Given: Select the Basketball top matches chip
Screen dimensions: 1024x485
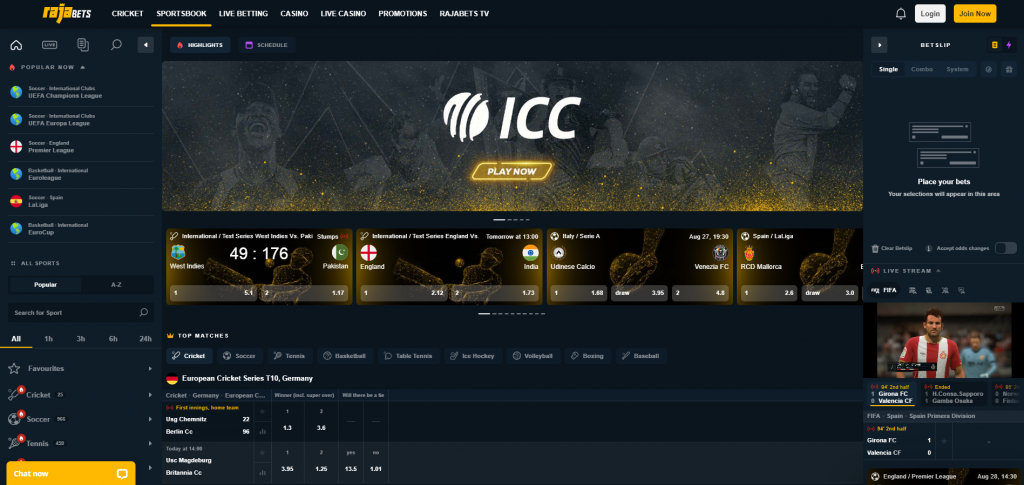Looking at the screenshot, I should [345, 356].
